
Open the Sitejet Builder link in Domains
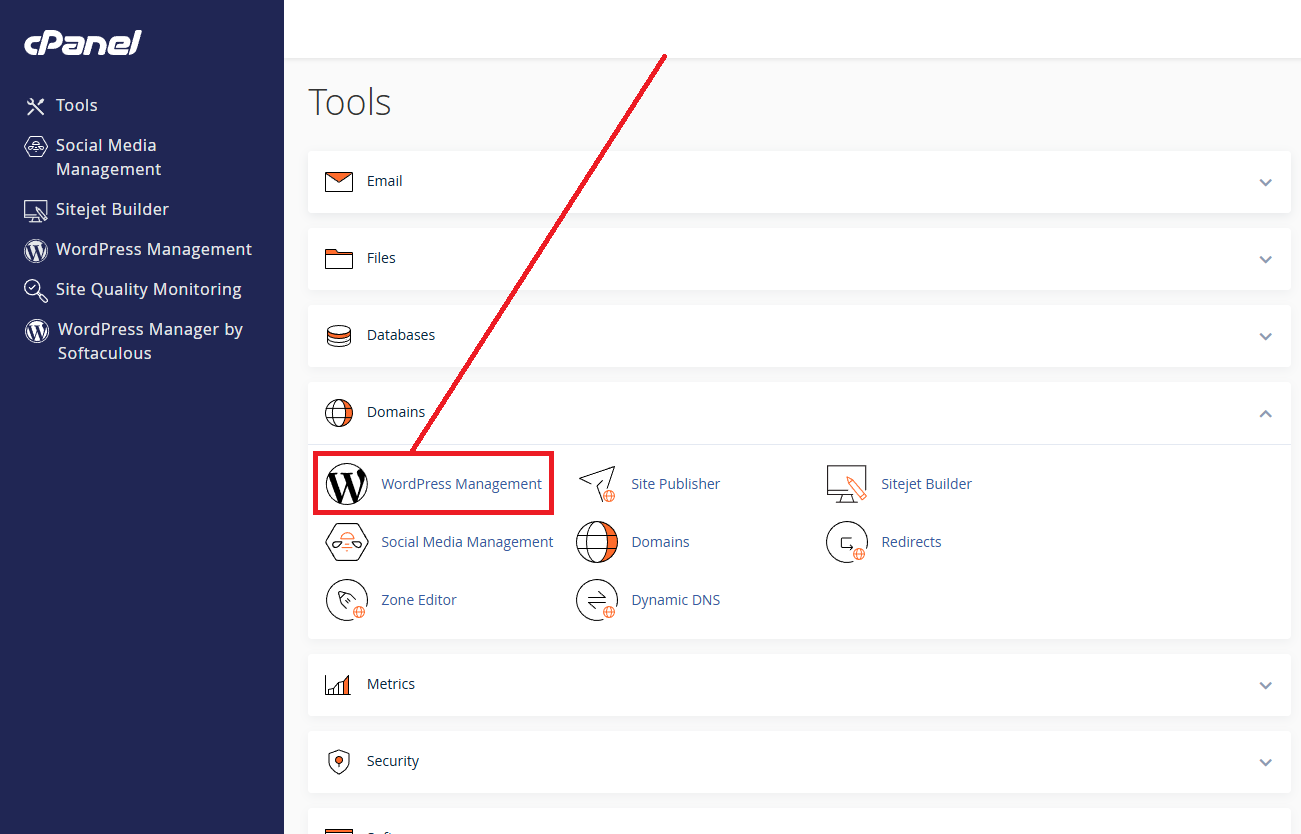pos(926,484)
